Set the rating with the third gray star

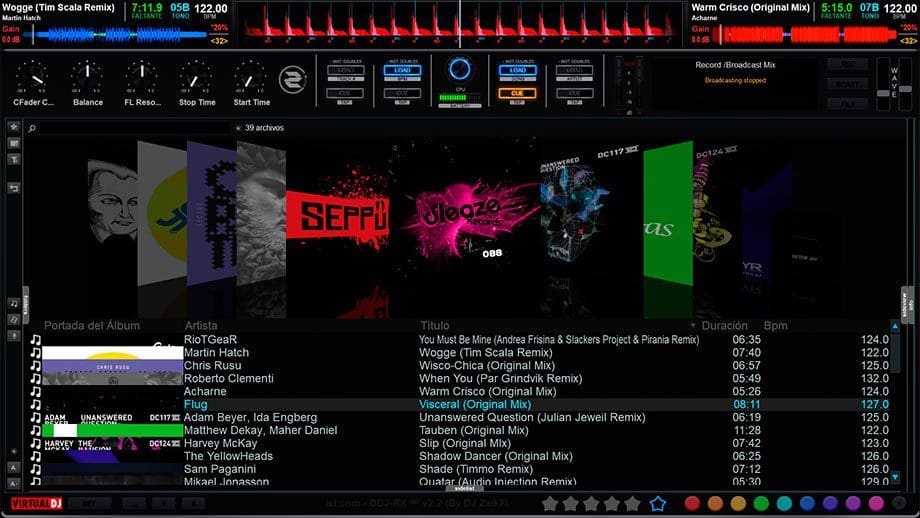[x=591, y=503]
